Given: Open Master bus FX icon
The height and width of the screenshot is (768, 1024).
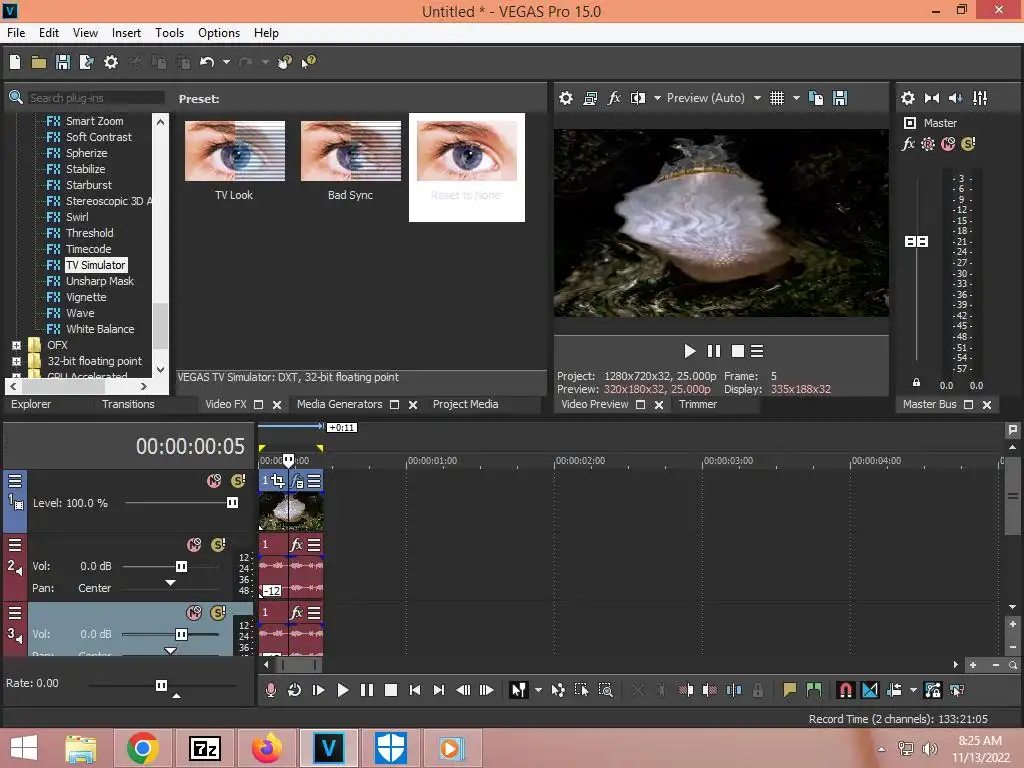Looking at the screenshot, I should pyautogui.click(x=908, y=144).
